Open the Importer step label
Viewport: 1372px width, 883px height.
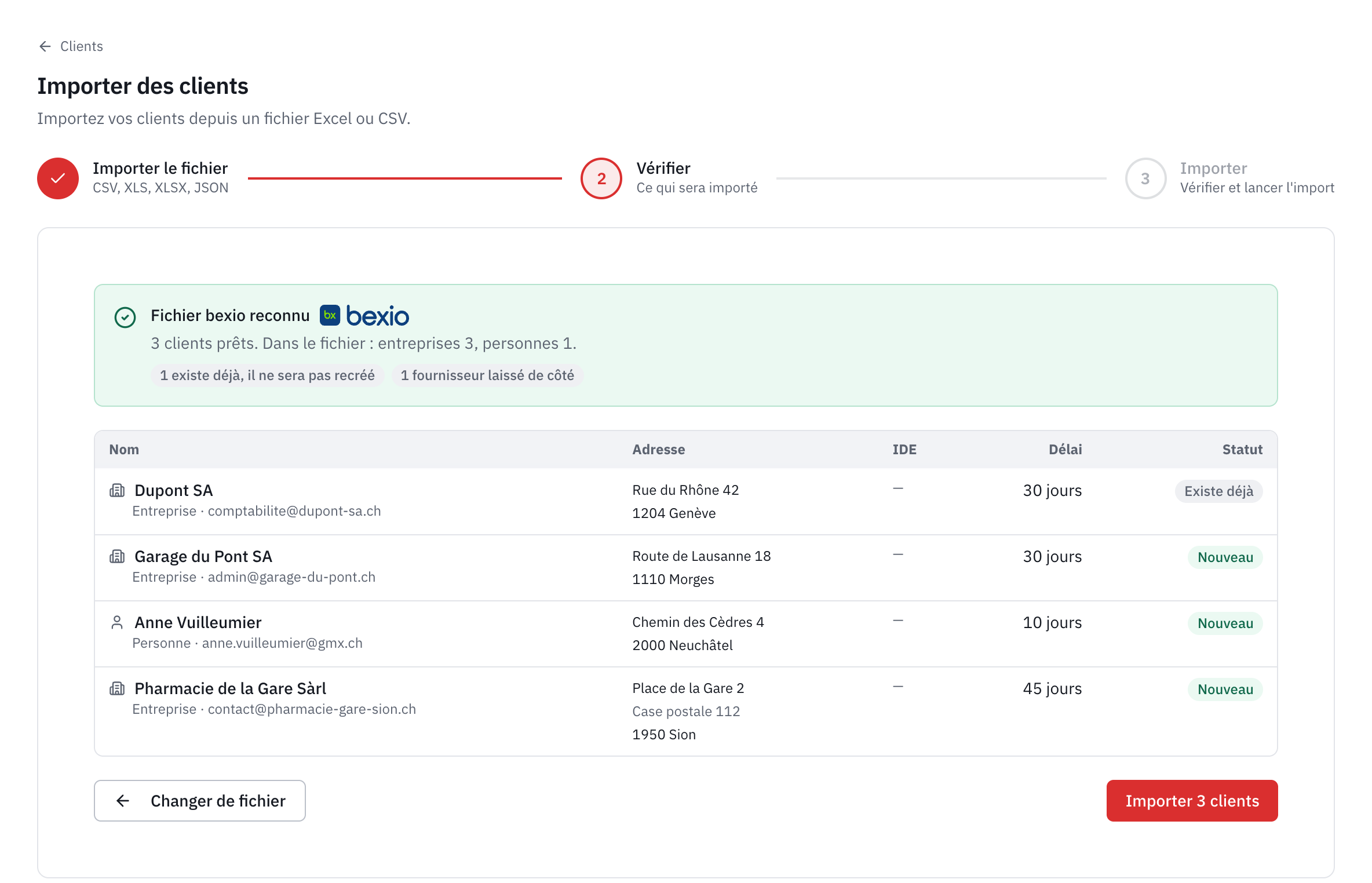pos(1213,169)
